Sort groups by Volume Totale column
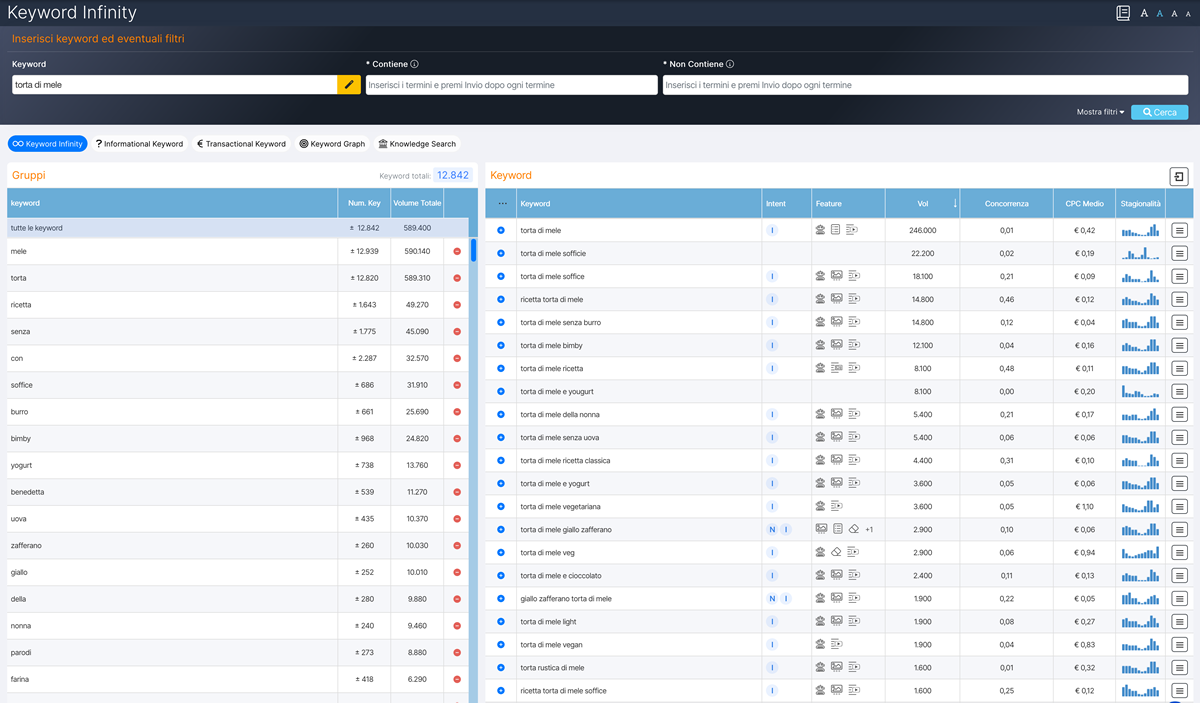 [417, 203]
